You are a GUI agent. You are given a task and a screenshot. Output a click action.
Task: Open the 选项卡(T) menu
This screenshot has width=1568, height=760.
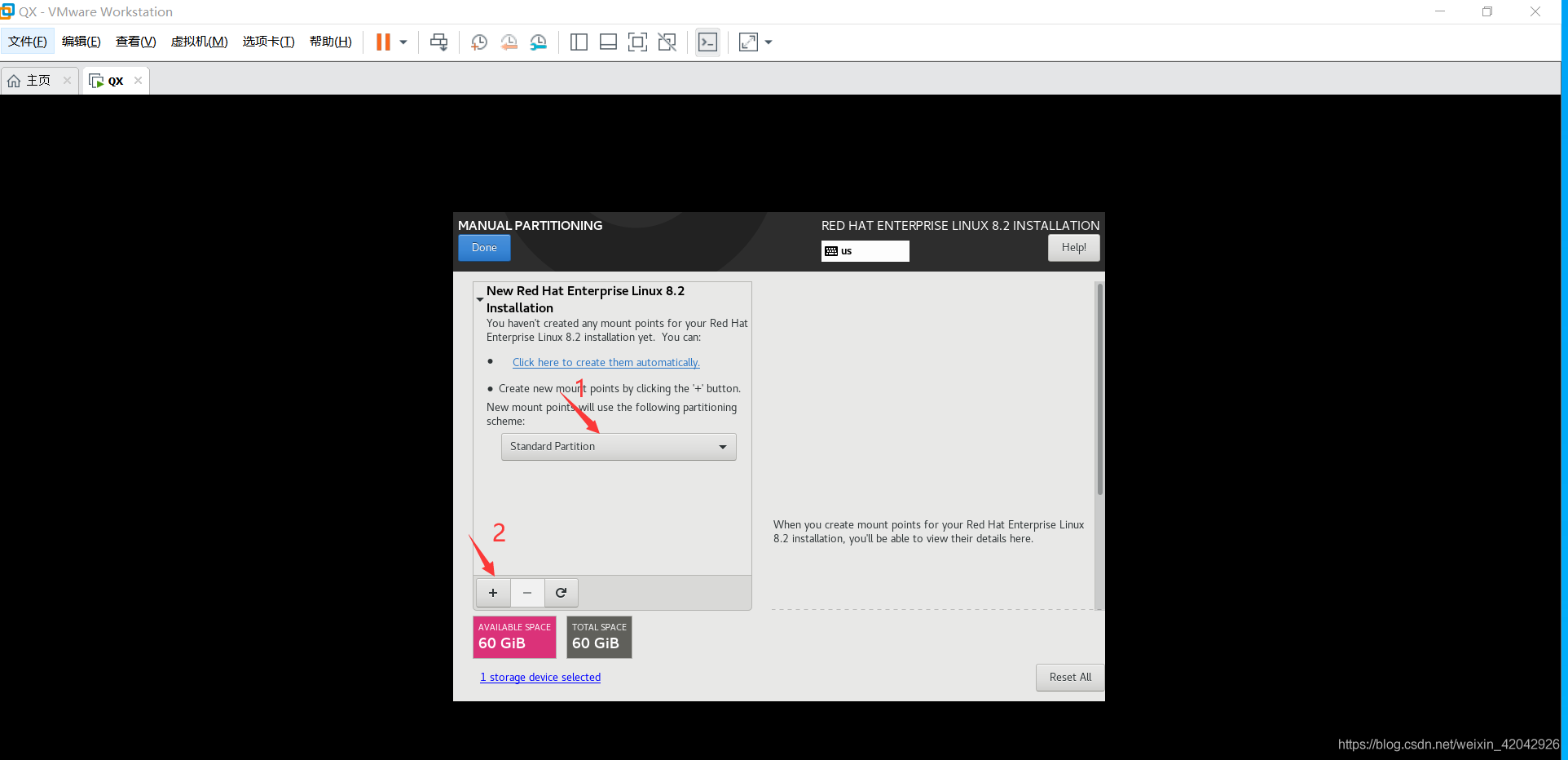point(269,42)
